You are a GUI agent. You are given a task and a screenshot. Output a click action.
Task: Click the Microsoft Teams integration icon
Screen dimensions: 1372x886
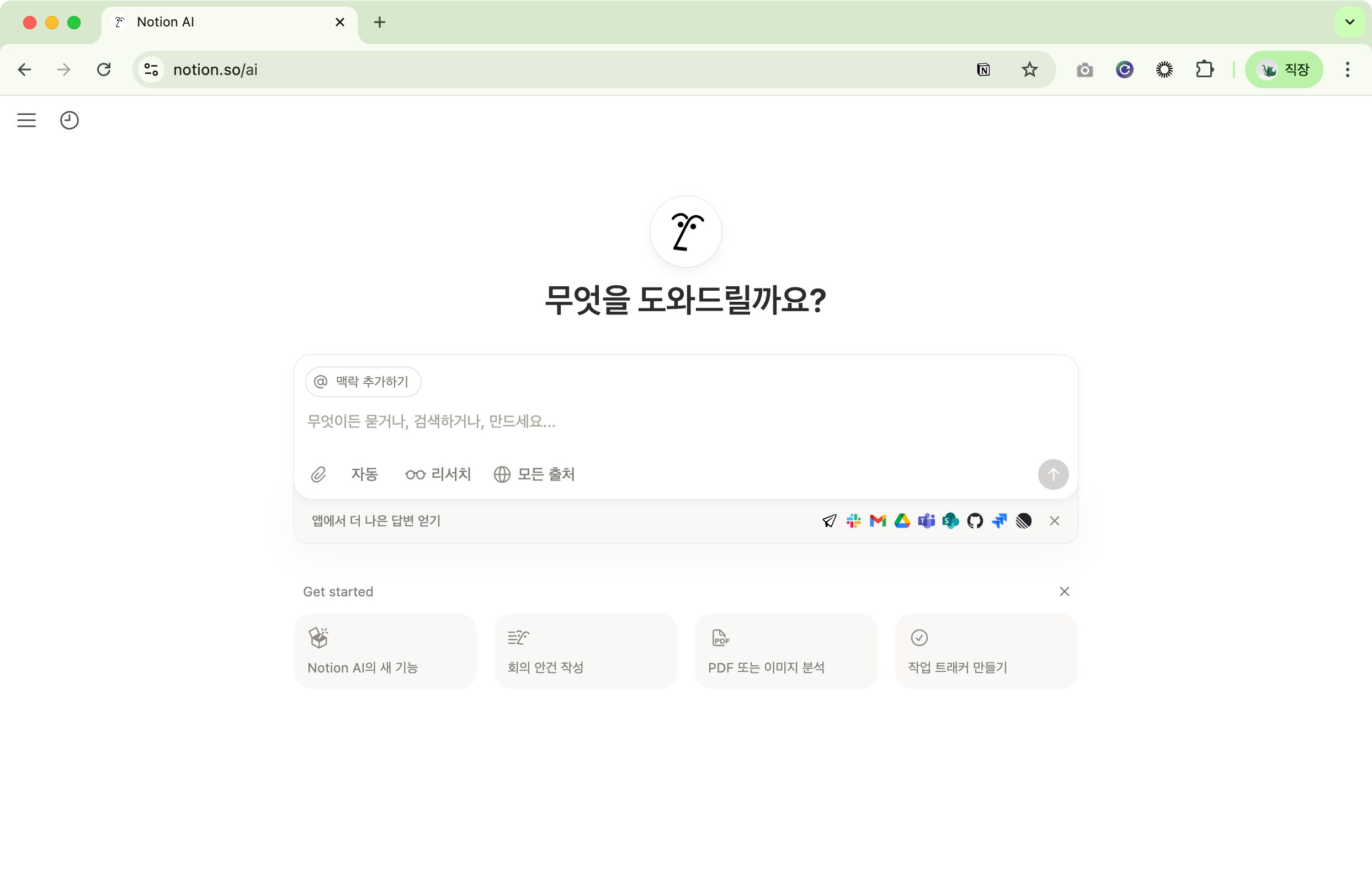[926, 521]
